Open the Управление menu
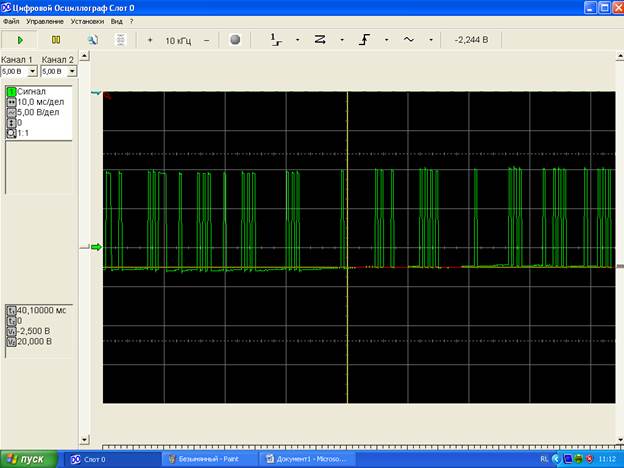Image resolution: width=624 pixels, height=468 pixels. click(45, 21)
